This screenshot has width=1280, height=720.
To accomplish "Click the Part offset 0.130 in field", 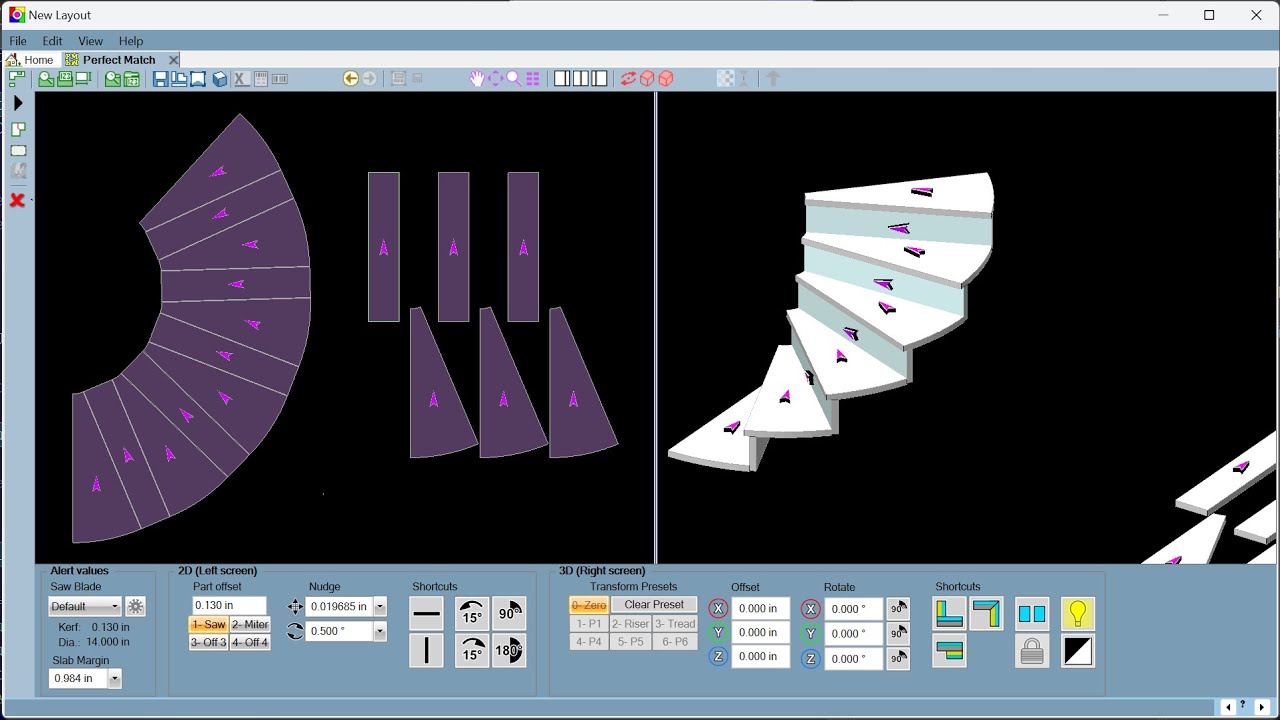I will click(230, 606).
